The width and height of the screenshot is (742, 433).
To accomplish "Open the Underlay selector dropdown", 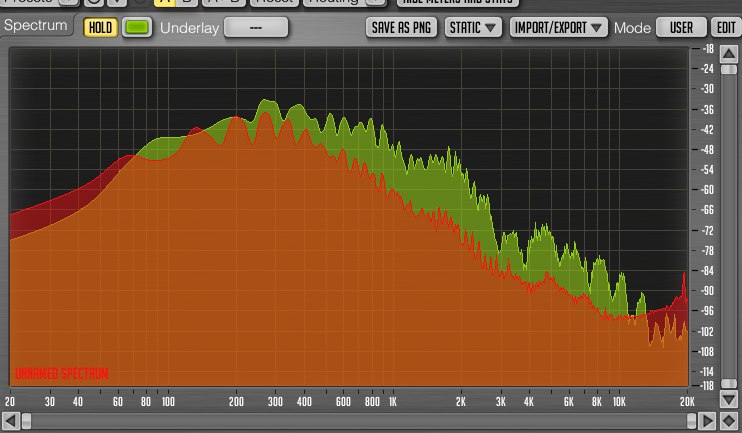I will (x=256, y=27).
